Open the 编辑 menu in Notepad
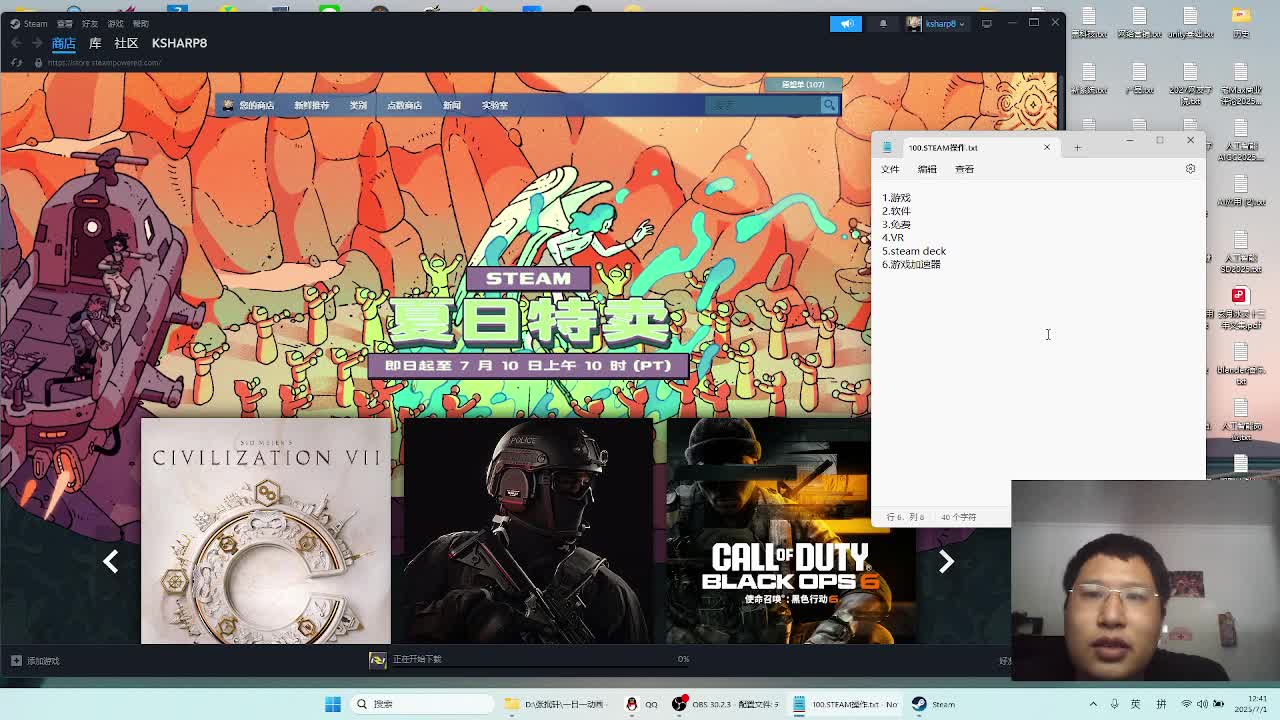Screen dimensions: 1280x720 pyautogui.click(x=927, y=169)
